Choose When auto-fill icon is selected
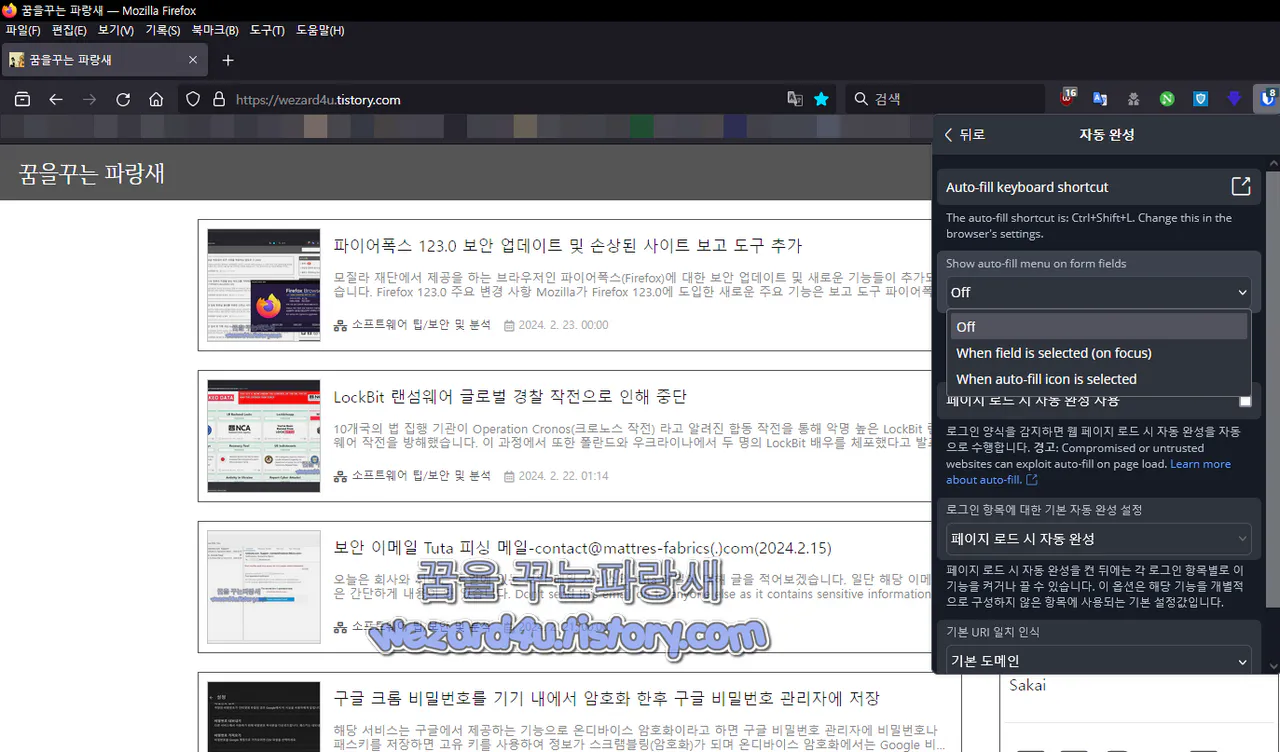Image resolution: width=1280 pixels, height=752 pixels. [x=1099, y=379]
